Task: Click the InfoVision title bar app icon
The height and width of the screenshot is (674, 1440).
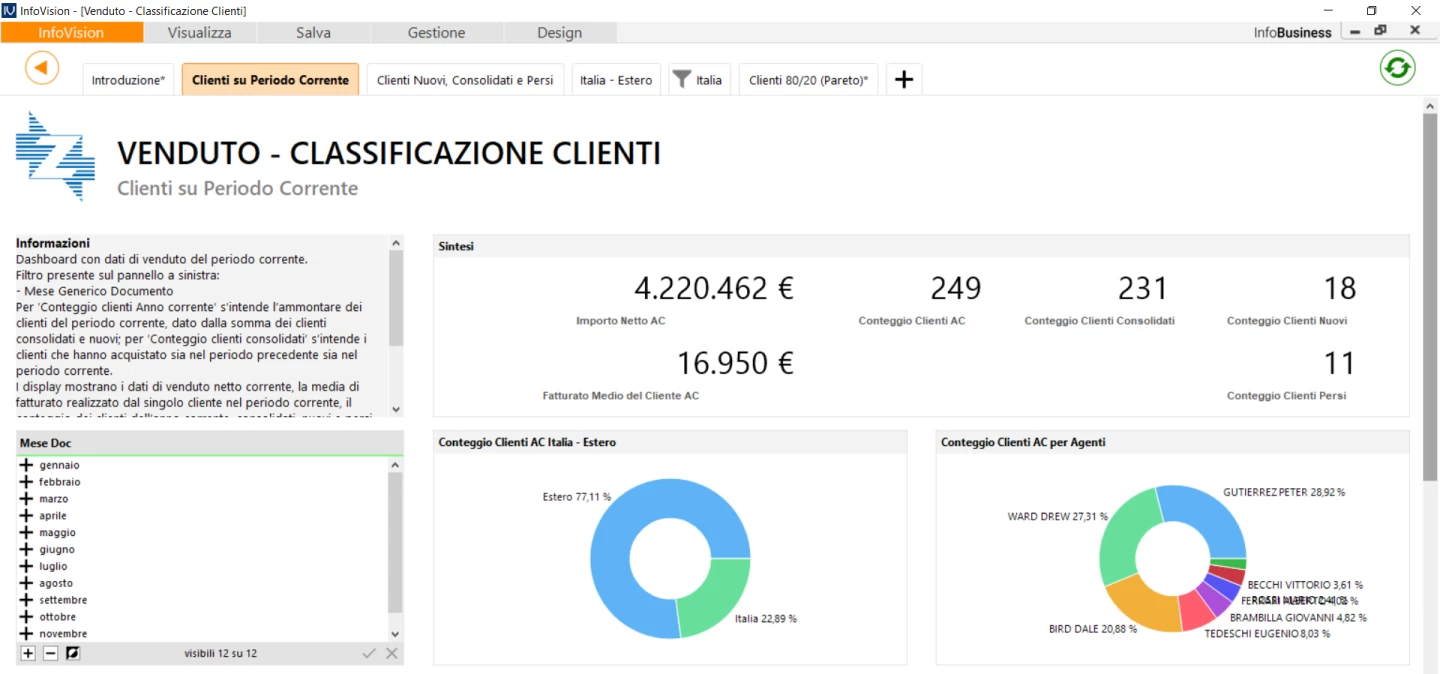Action: (9, 10)
